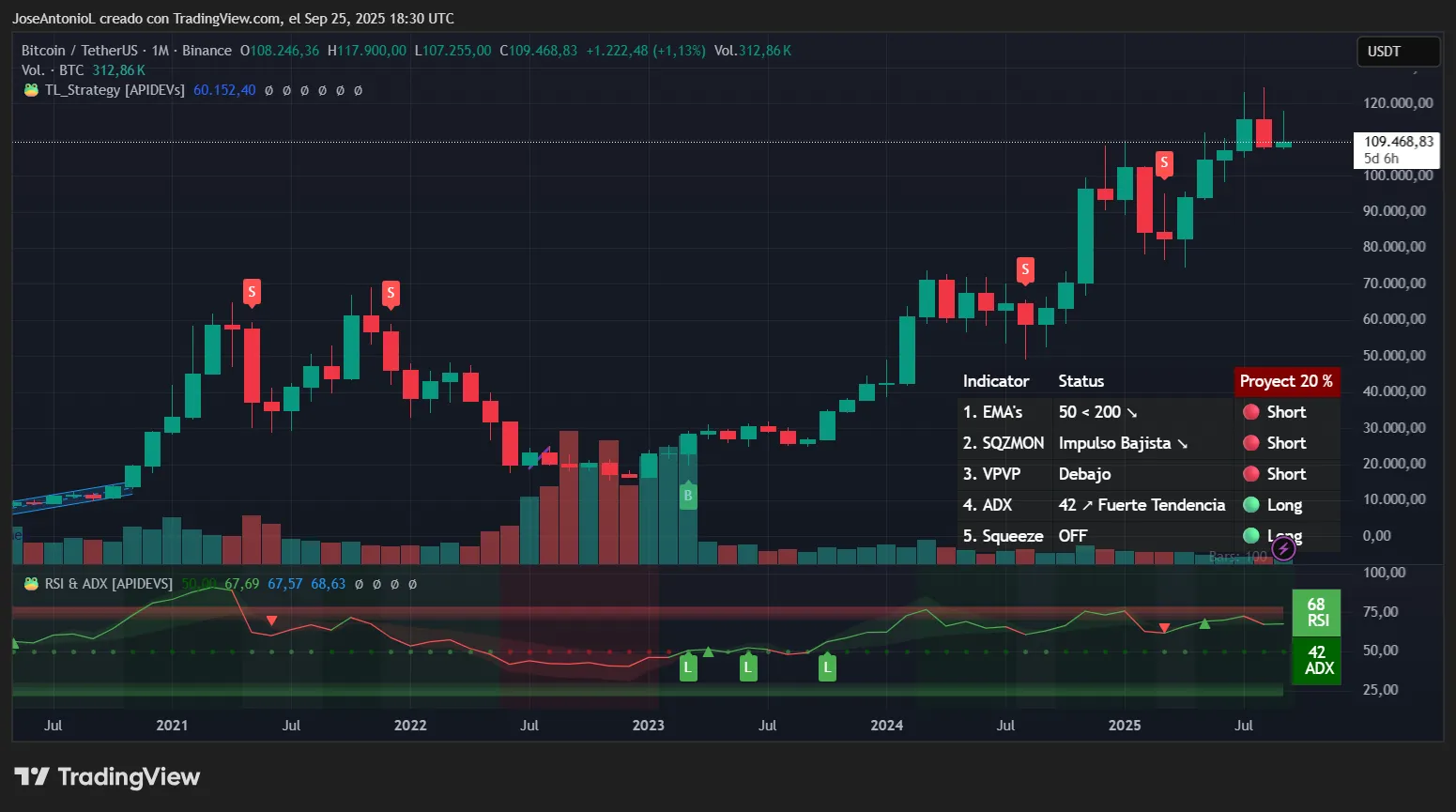Click the purple lightning alert icon near the price scale
This screenshot has width=1456, height=812.
1284,547
